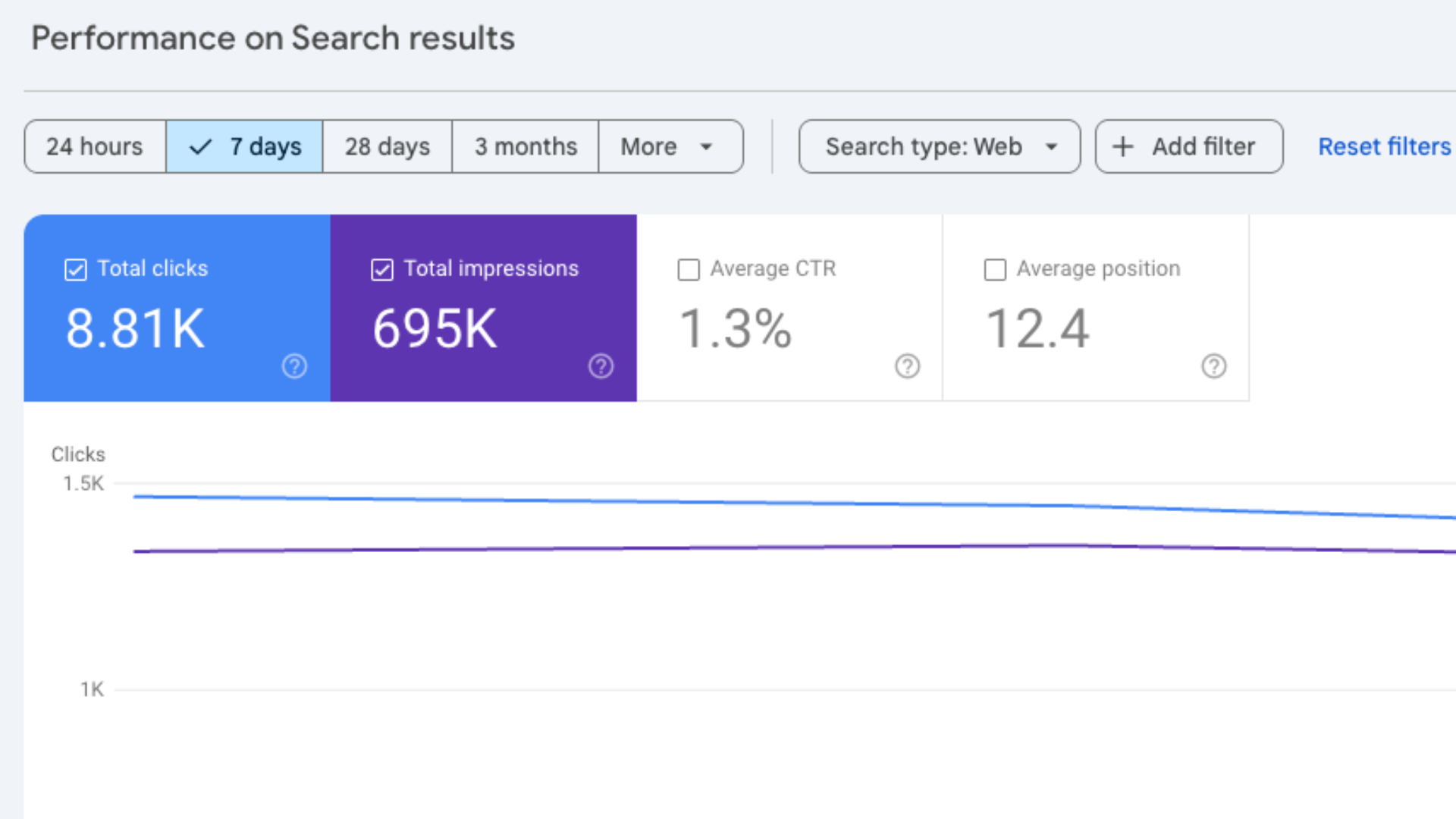This screenshot has width=1456, height=819.
Task: Click help icon on Total impressions card
Action: pos(601,366)
